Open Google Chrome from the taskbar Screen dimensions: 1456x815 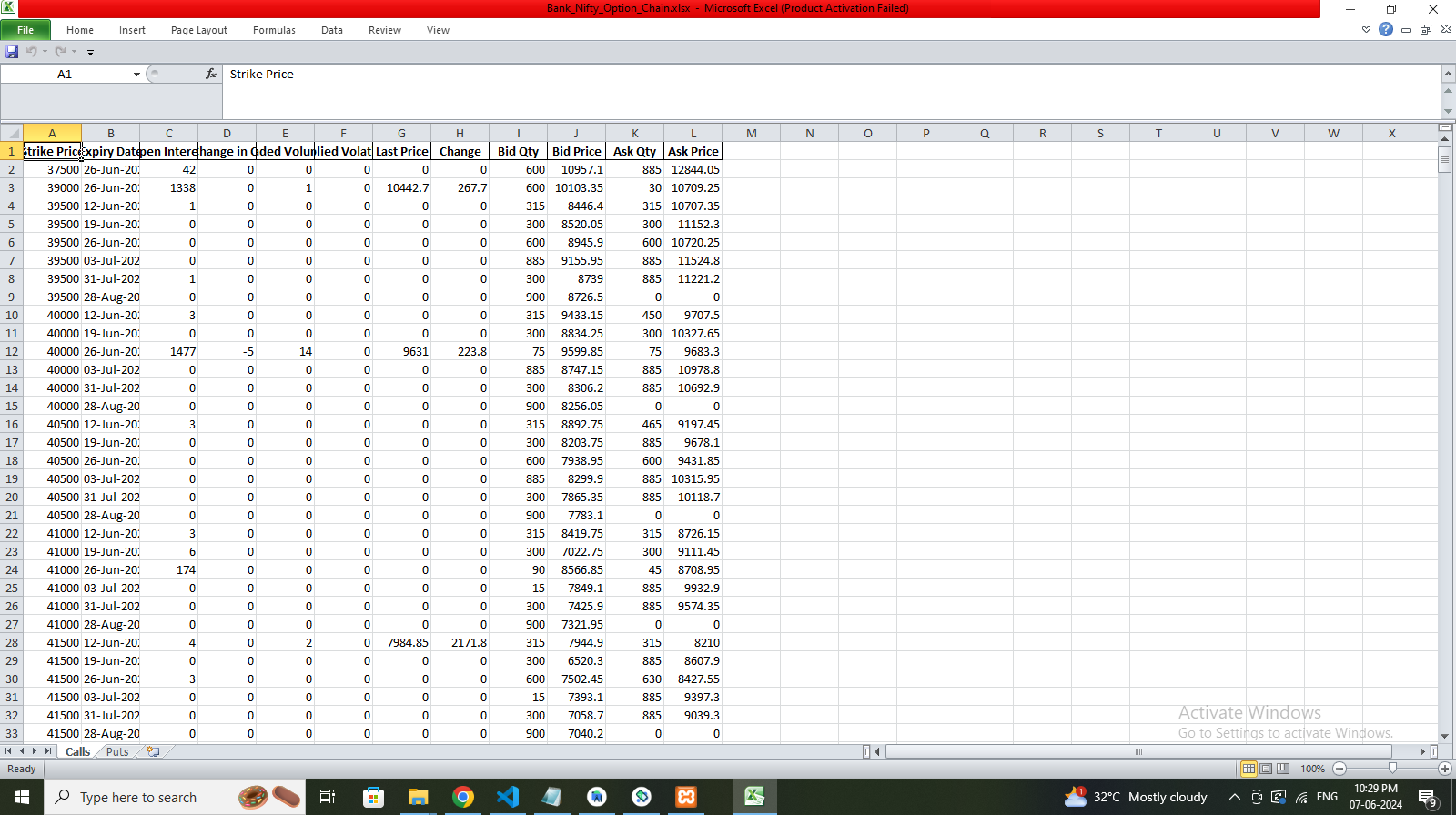(x=463, y=797)
